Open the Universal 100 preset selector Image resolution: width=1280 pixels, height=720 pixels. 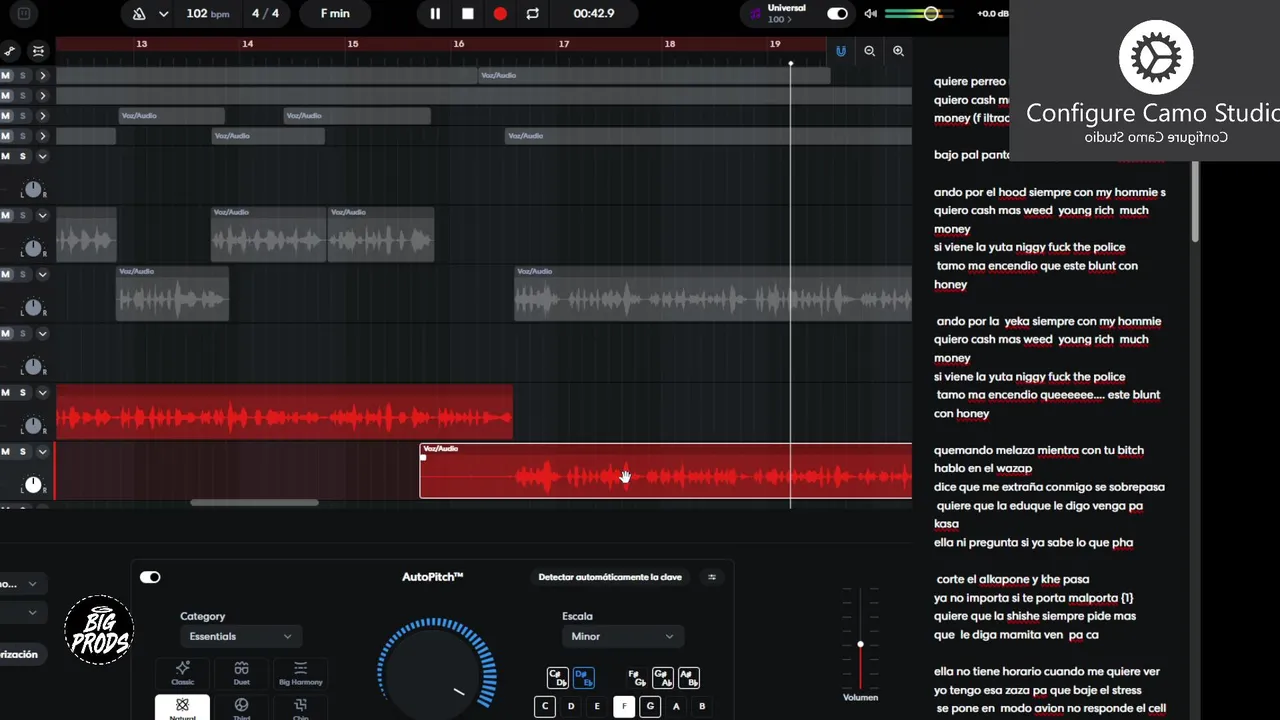(786, 14)
